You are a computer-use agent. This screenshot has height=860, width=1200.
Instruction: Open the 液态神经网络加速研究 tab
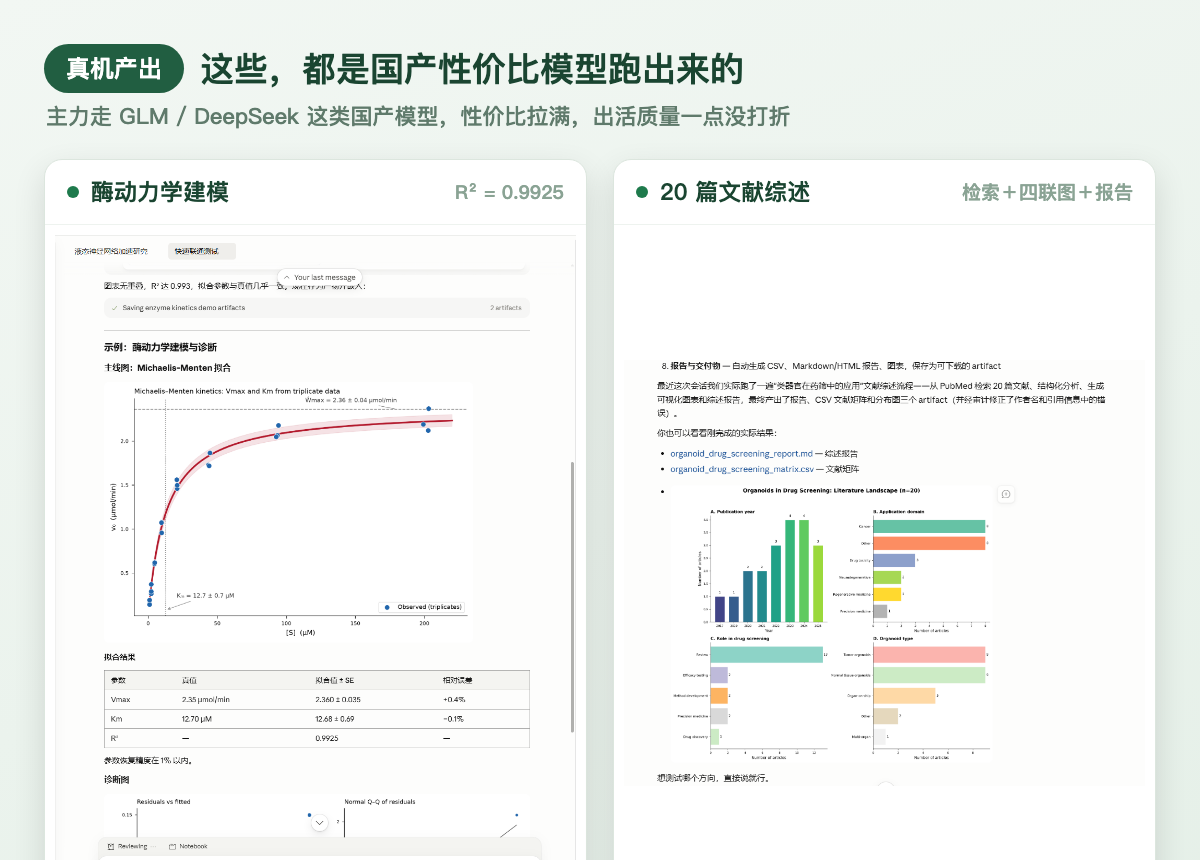coord(111,251)
